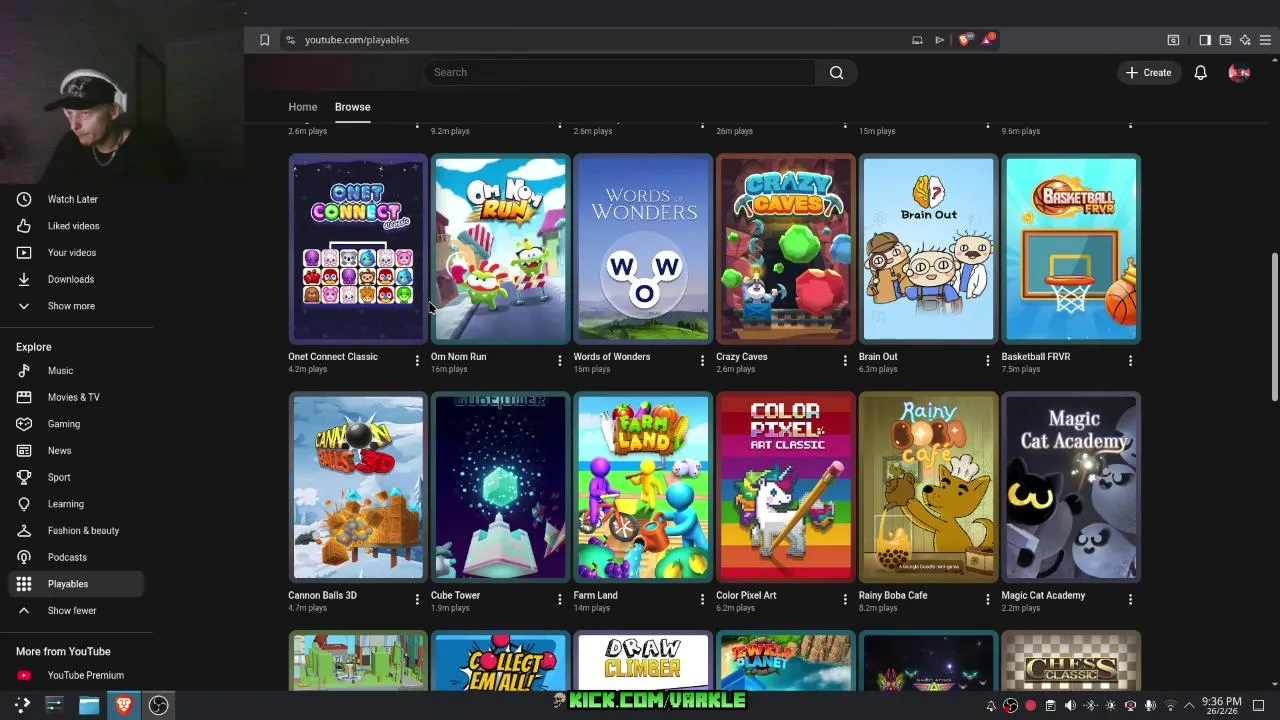Image resolution: width=1280 pixels, height=720 pixels.
Task: Open the Color Pixel Art thumbnail
Action: point(786,487)
